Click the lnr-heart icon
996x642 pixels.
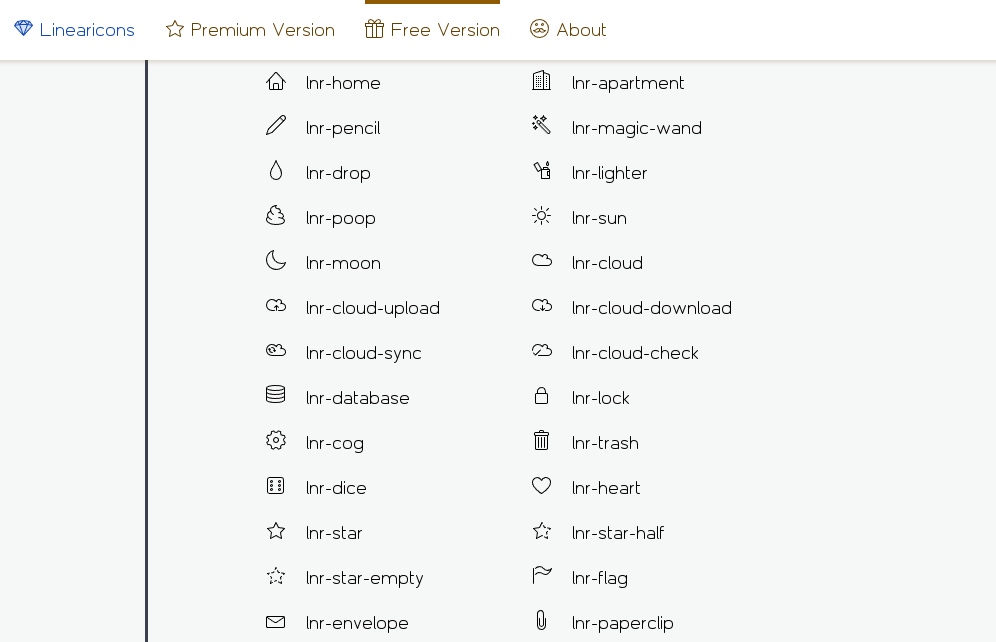[x=541, y=486]
